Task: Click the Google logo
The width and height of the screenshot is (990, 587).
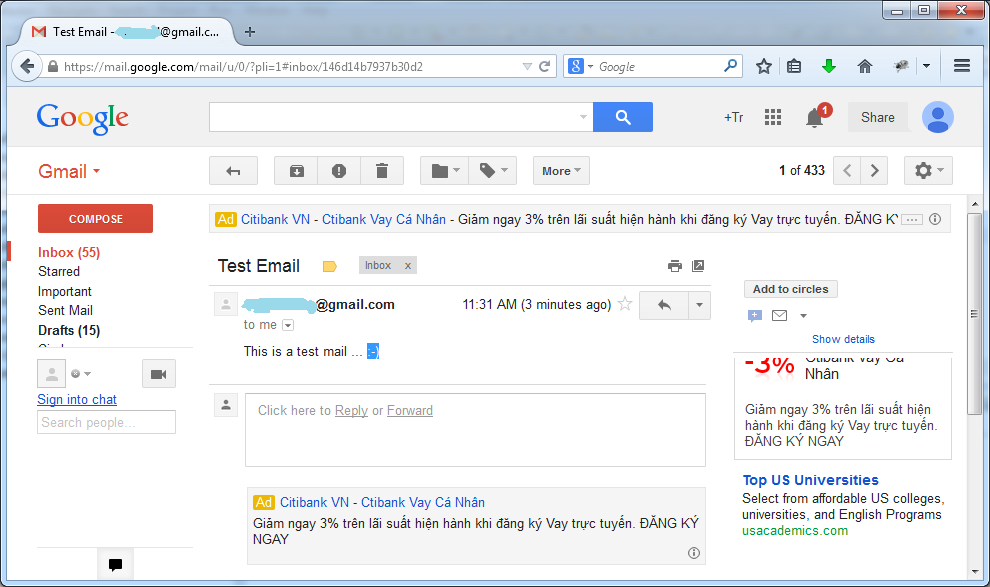Action: tap(83, 118)
